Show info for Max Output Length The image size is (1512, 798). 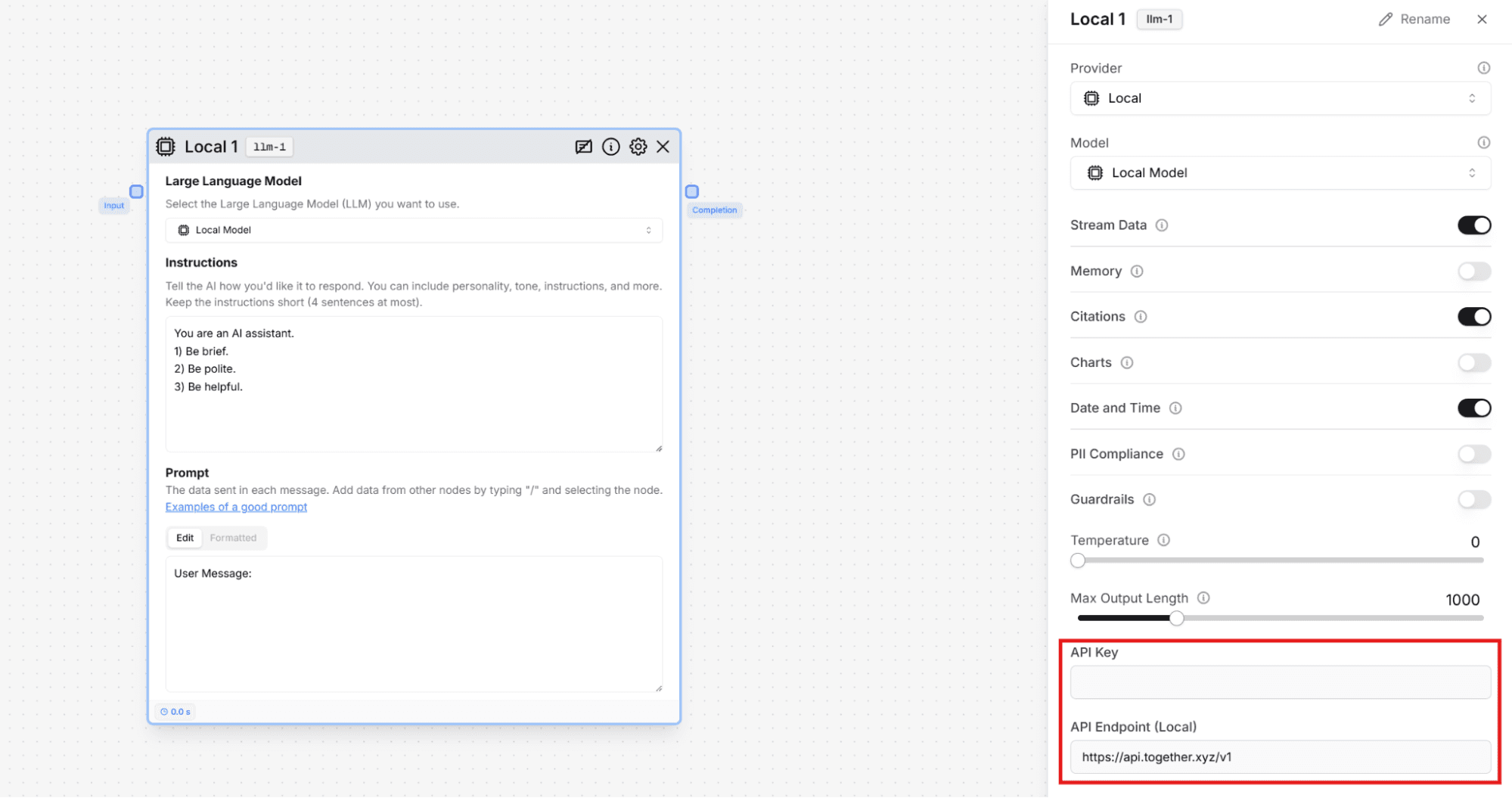click(x=1203, y=598)
